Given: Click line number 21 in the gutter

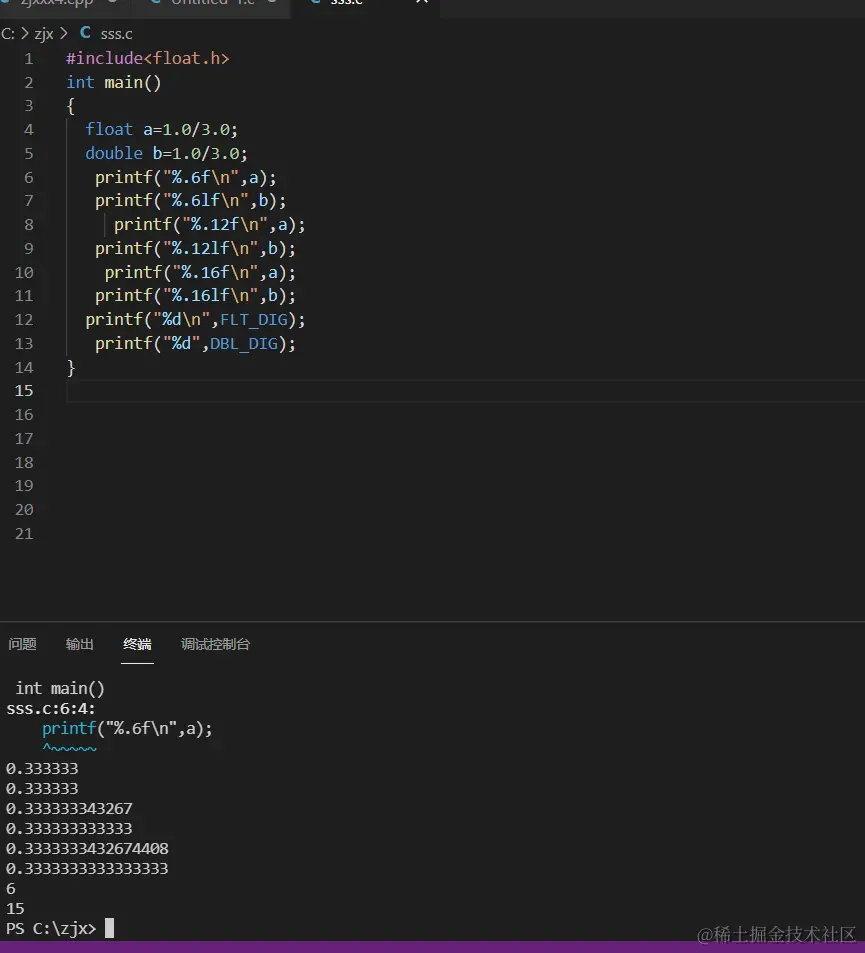Looking at the screenshot, I should 24,534.
